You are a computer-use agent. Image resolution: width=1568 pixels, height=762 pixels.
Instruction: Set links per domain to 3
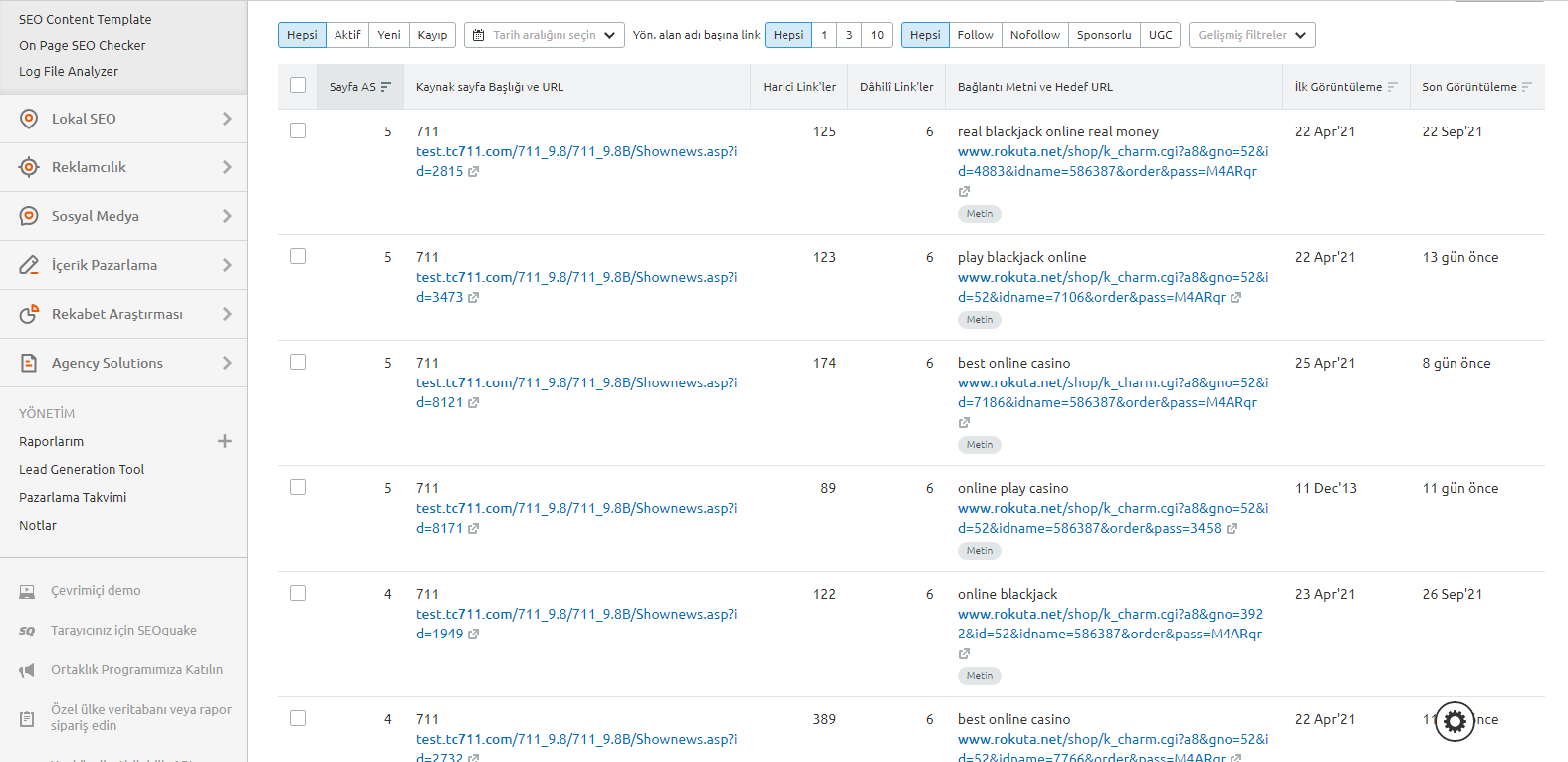pyautogui.click(x=849, y=35)
